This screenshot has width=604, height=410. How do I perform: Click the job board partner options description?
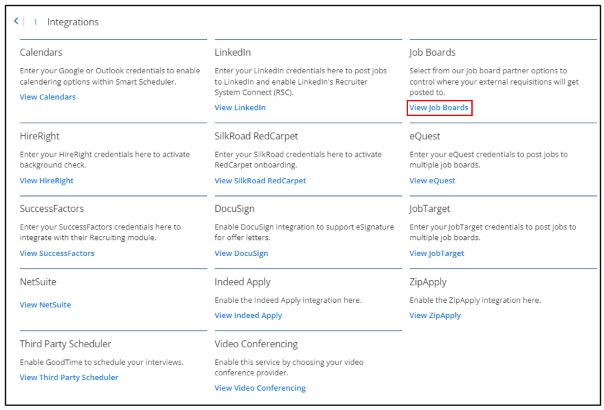(x=494, y=82)
